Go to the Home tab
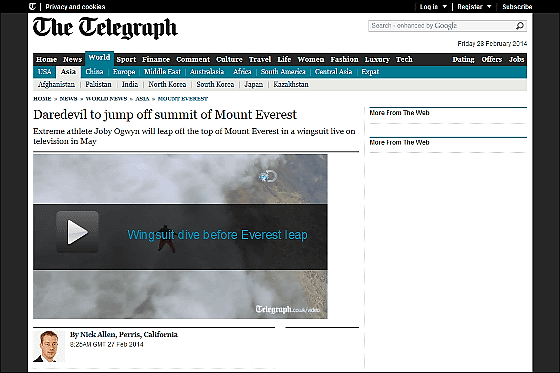The width and height of the screenshot is (560, 373). [x=46, y=59]
